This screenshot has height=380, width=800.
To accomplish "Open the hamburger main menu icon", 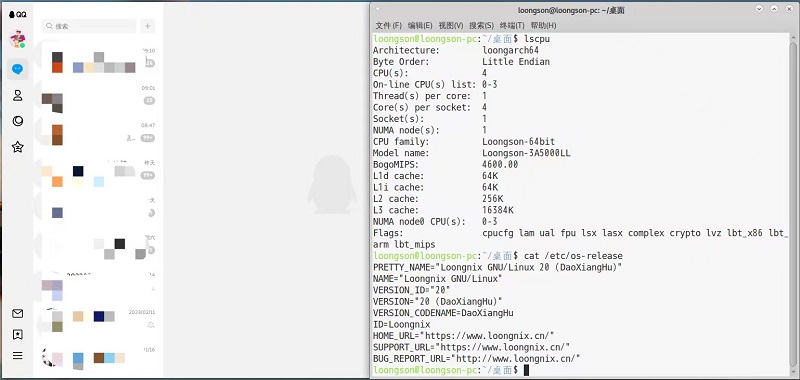I will click(17, 356).
